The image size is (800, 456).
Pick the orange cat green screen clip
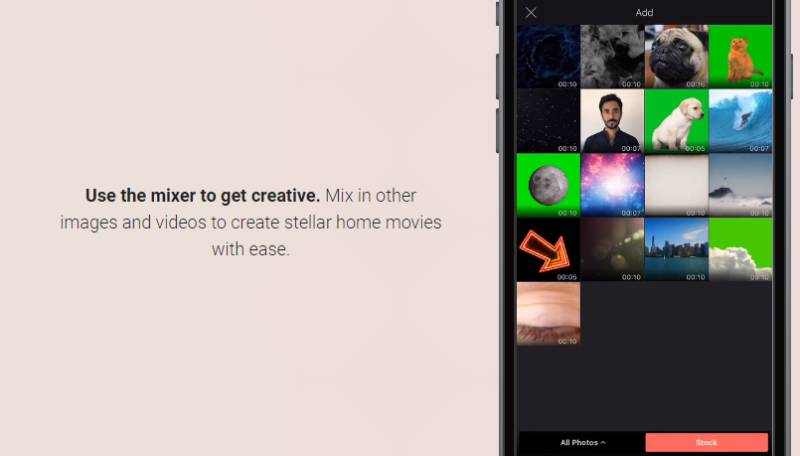click(740, 57)
